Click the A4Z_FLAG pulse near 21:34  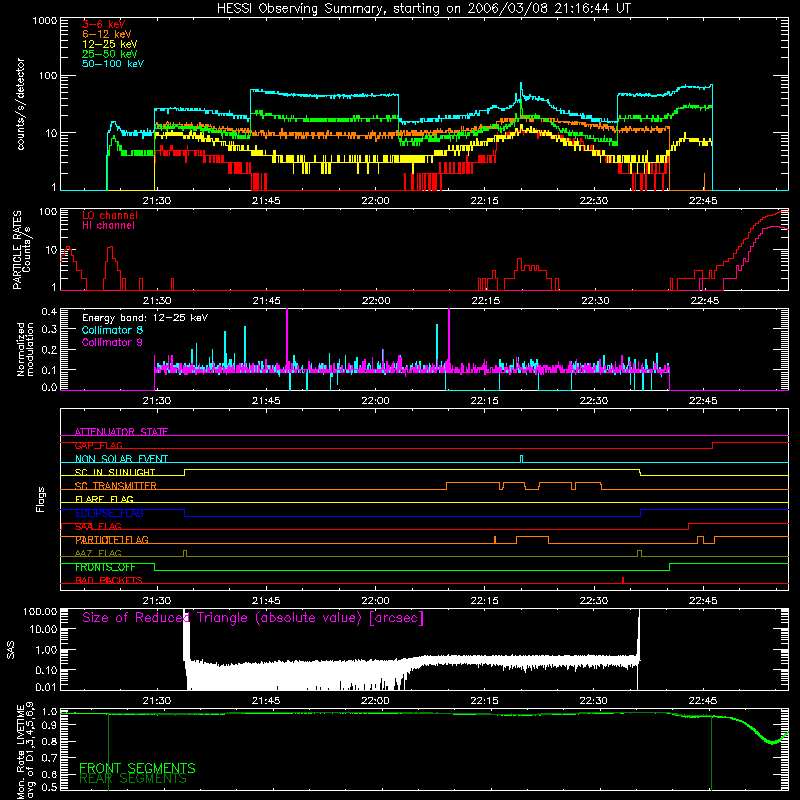pos(185,553)
